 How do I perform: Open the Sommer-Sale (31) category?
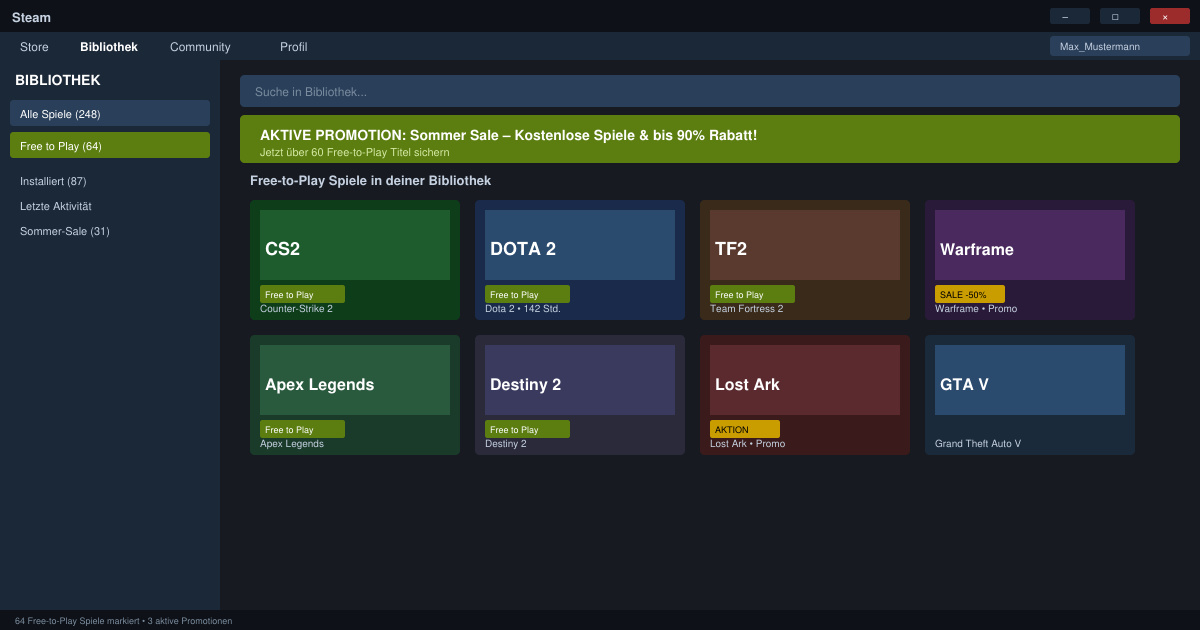pyautogui.click(x=65, y=231)
